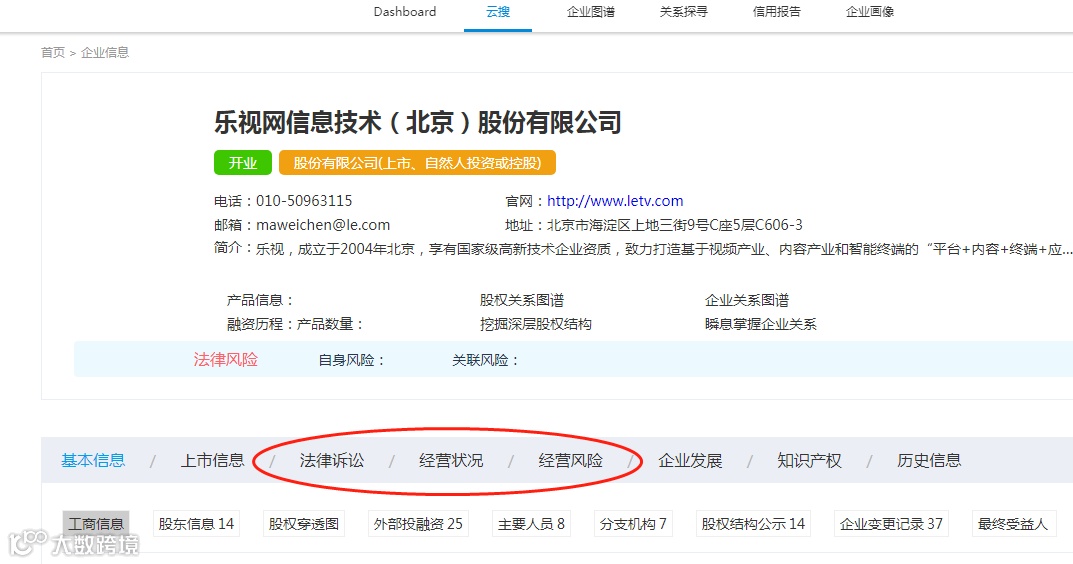This screenshot has height=564, width=1073.
Task: Click 瞬息掌握企业关系 text
Action: pos(761,324)
